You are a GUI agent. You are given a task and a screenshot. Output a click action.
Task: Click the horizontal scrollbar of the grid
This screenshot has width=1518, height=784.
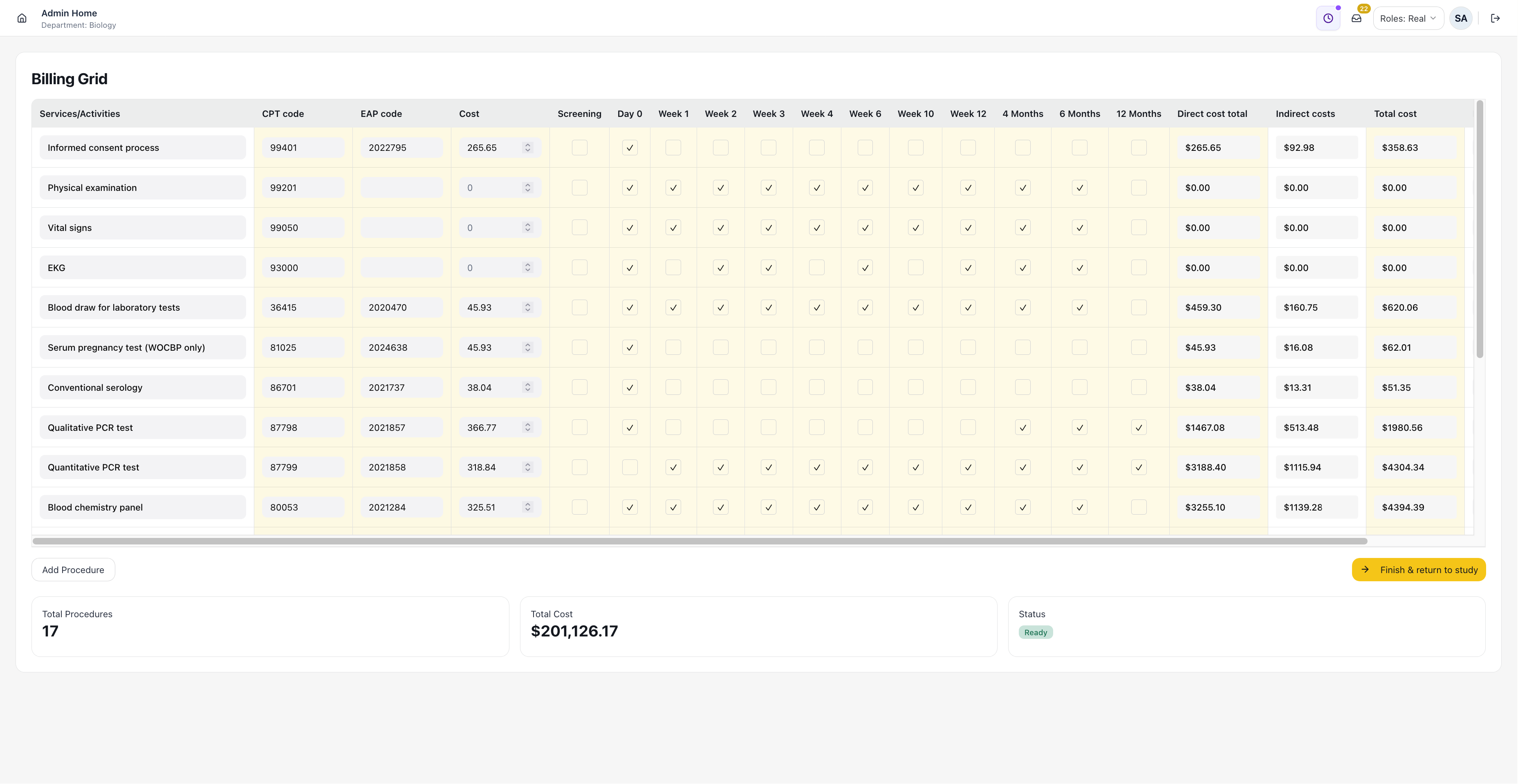tap(700, 541)
